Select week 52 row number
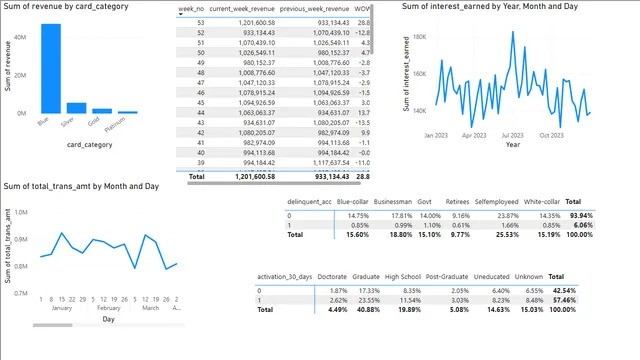This screenshot has width=640, height=360. (x=200, y=33)
